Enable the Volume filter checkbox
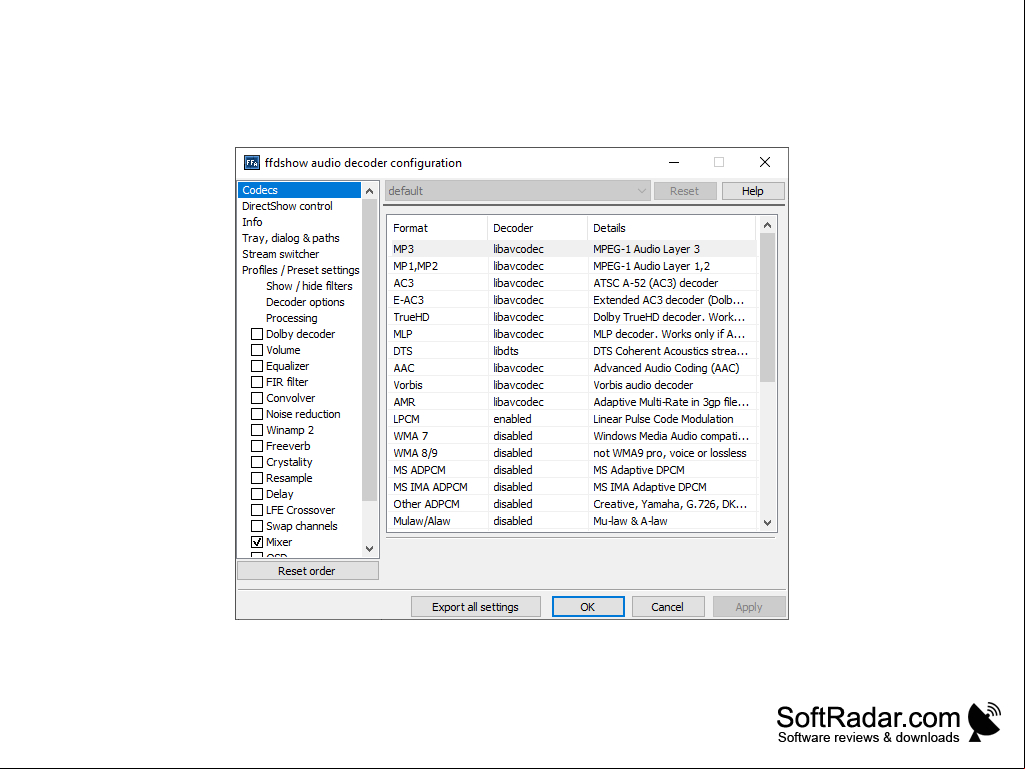1025x769 pixels. click(257, 350)
